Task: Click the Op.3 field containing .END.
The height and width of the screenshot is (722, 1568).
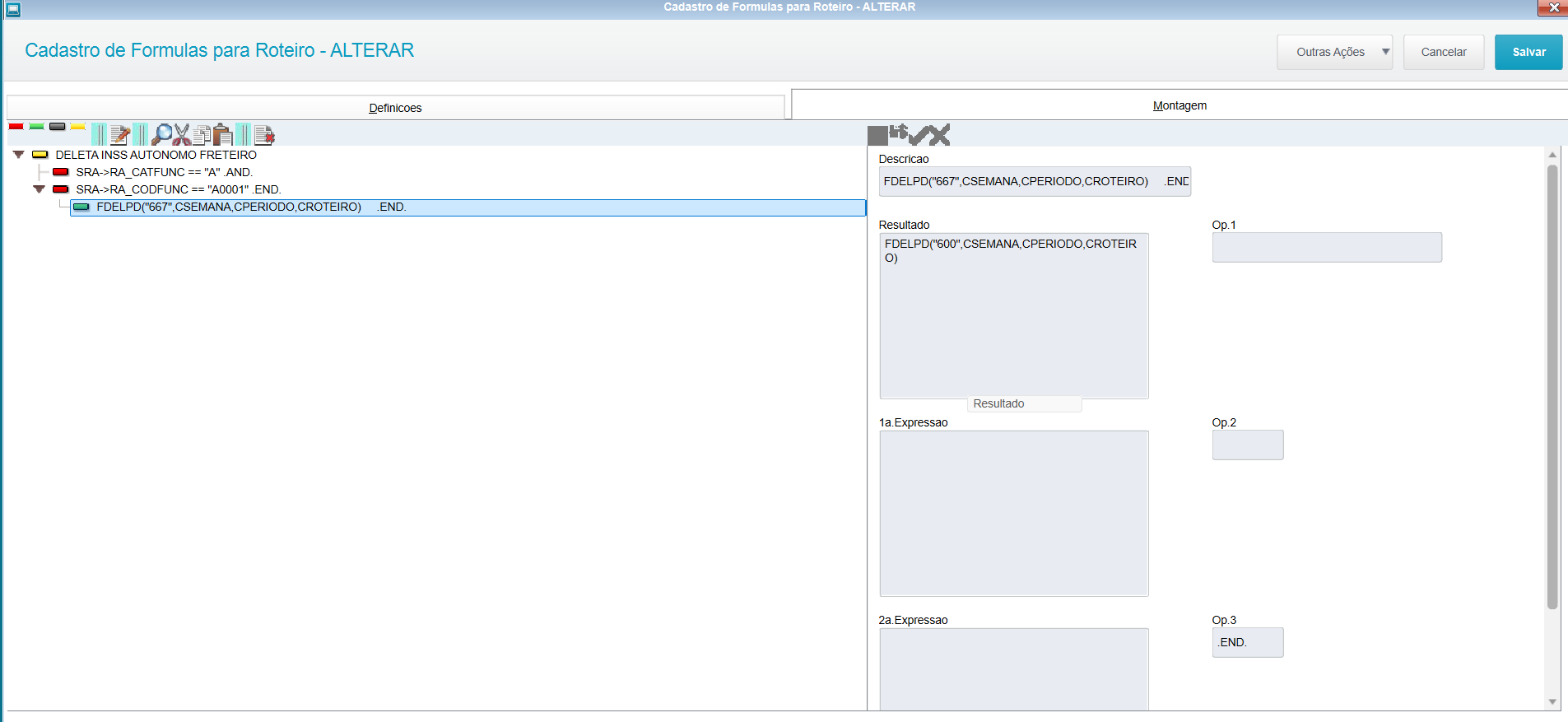Action: pyautogui.click(x=1247, y=642)
